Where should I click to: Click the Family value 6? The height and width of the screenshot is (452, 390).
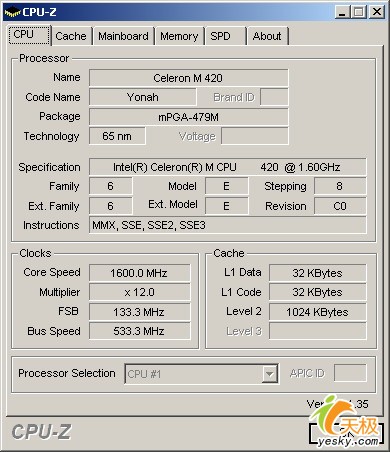click(111, 186)
